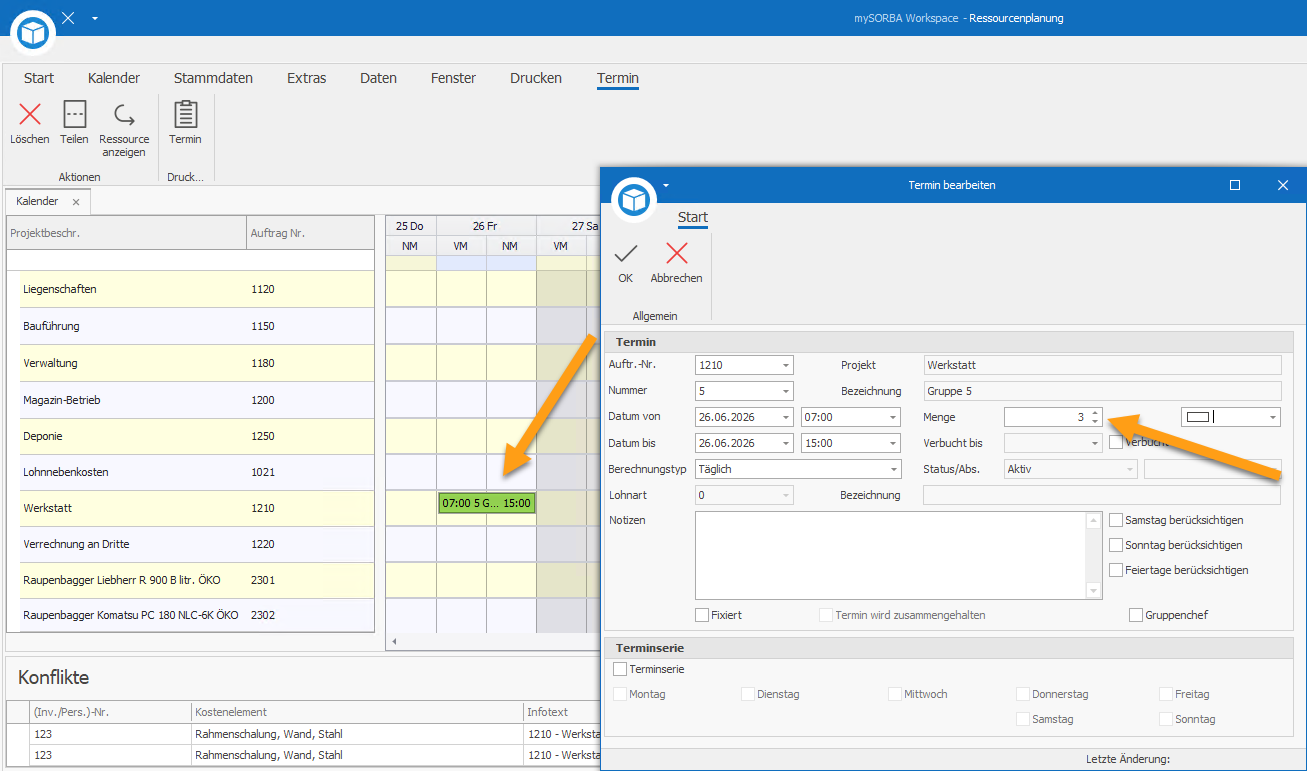The height and width of the screenshot is (771, 1307).
Task: Close the Kalender document tab
Action: pos(76,202)
